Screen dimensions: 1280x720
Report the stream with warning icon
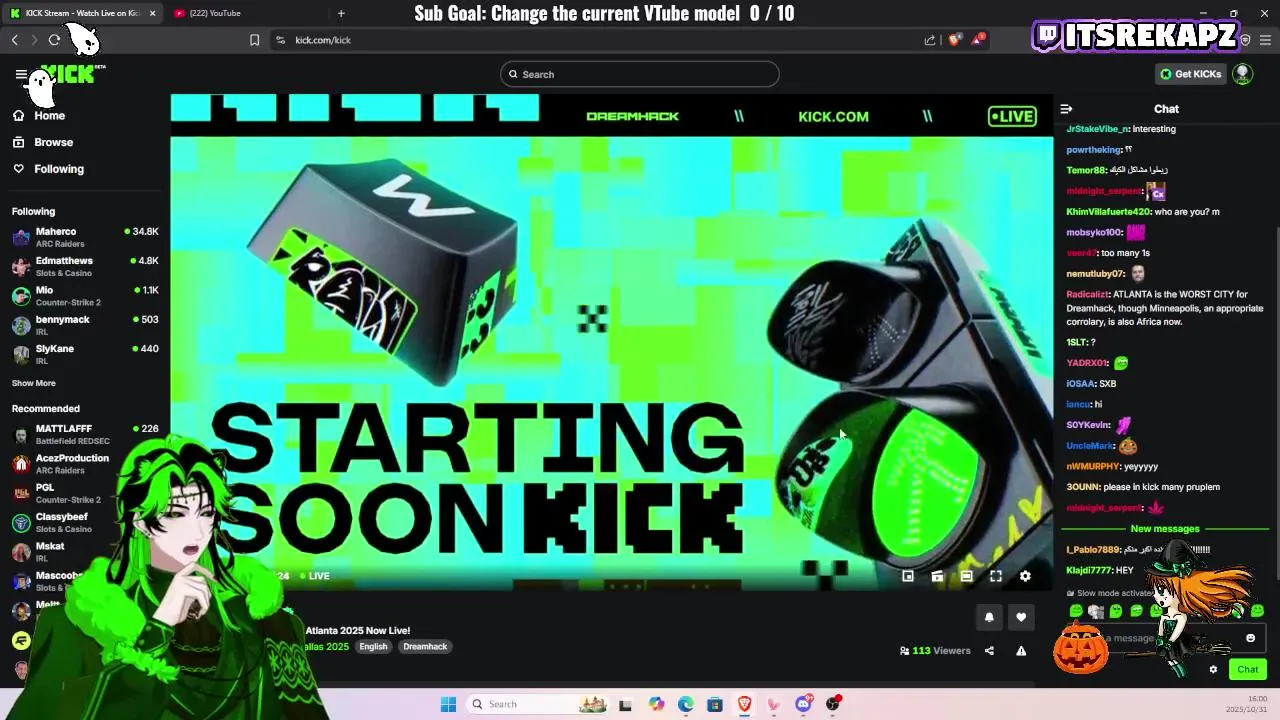(x=1021, y=651)
